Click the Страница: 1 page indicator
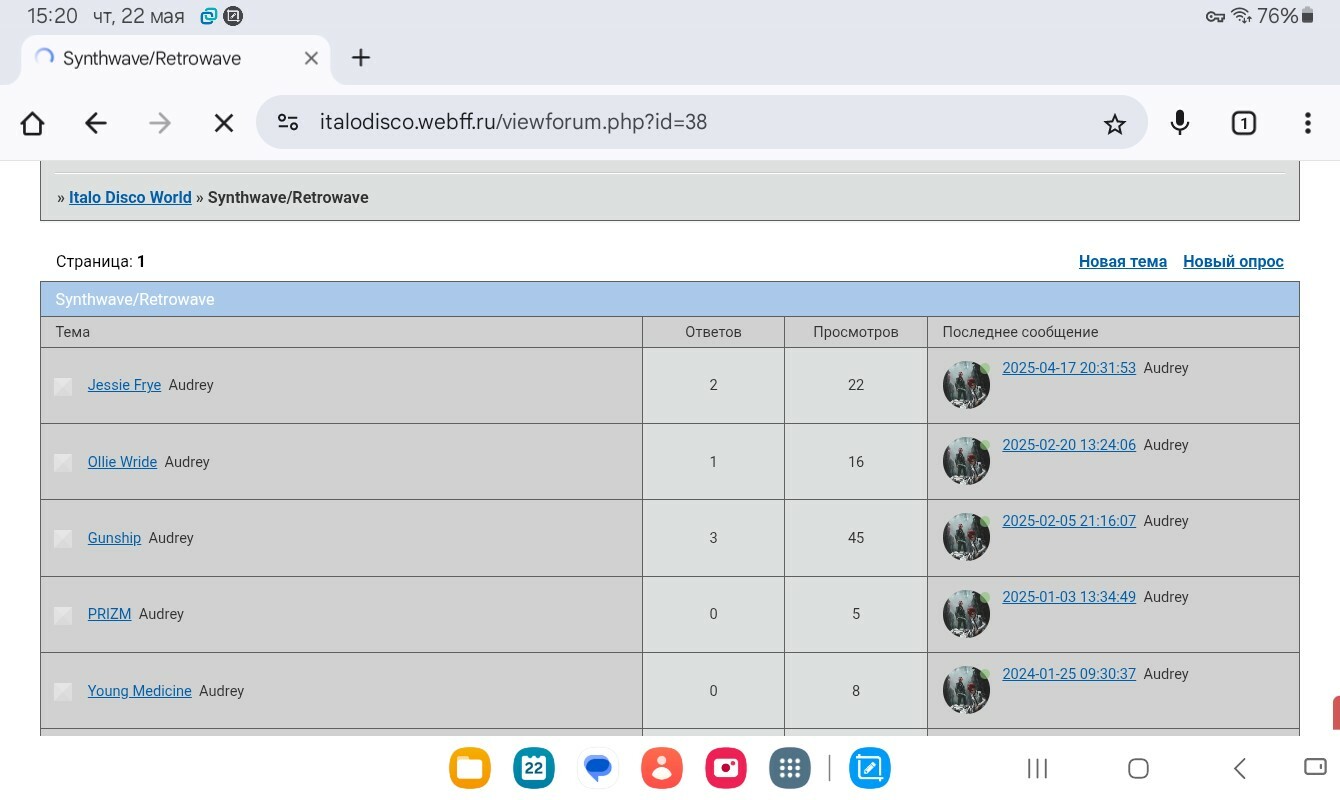 pyautogui.click(x=101, y=261)
